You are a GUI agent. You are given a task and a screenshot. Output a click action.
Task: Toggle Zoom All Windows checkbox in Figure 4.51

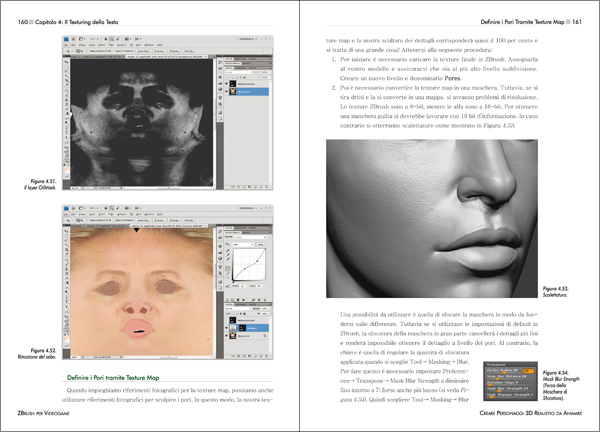pos(114,51)
